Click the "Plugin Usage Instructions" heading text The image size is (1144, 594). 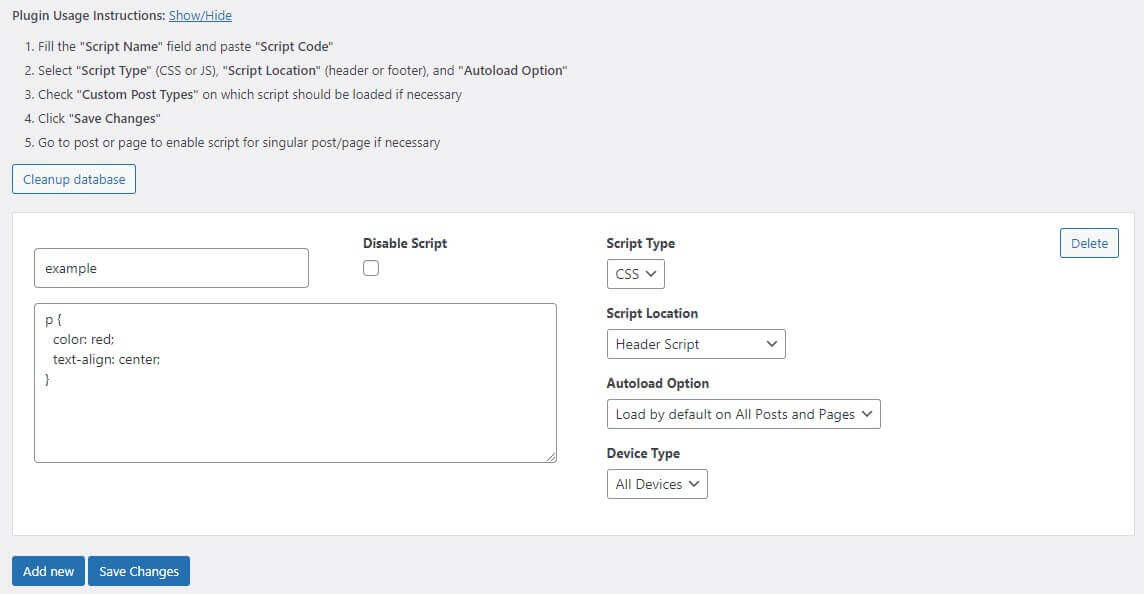pyautogui.click(x=88, y=16)
